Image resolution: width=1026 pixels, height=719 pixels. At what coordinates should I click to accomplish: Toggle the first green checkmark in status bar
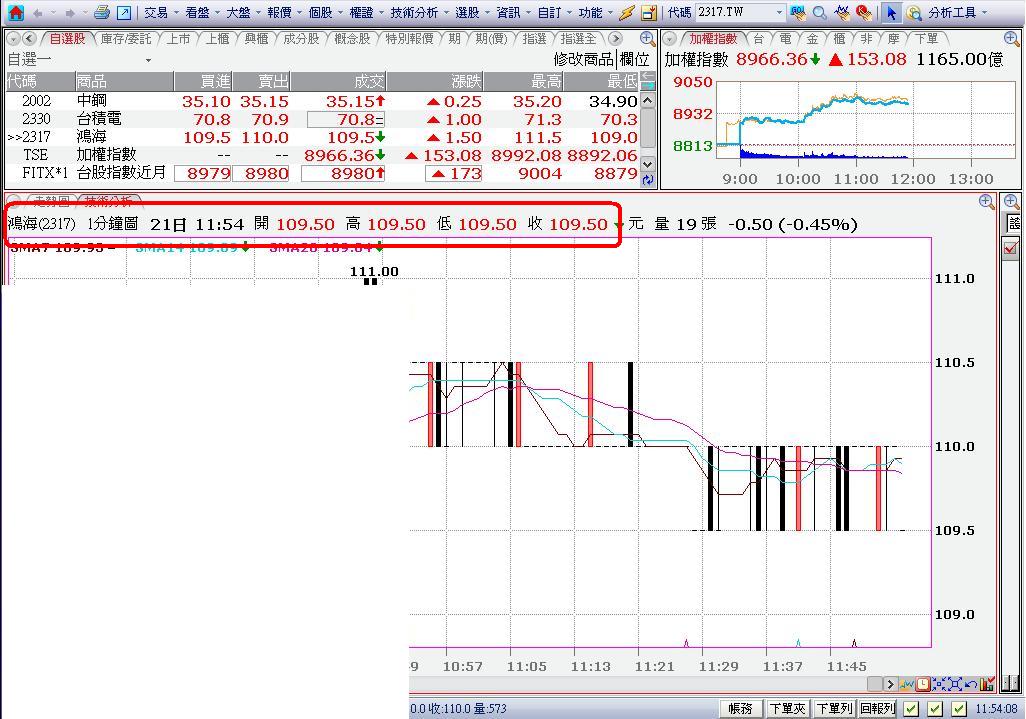tap(910, 709)
